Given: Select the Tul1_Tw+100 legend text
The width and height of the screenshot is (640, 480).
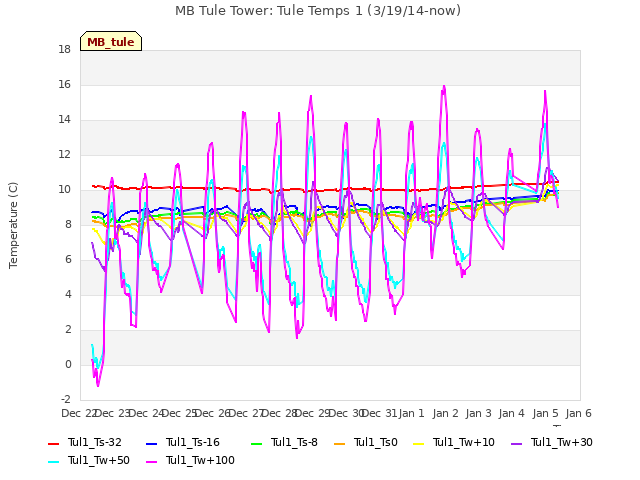Looking at the screenshot, I should click(200, 460).
